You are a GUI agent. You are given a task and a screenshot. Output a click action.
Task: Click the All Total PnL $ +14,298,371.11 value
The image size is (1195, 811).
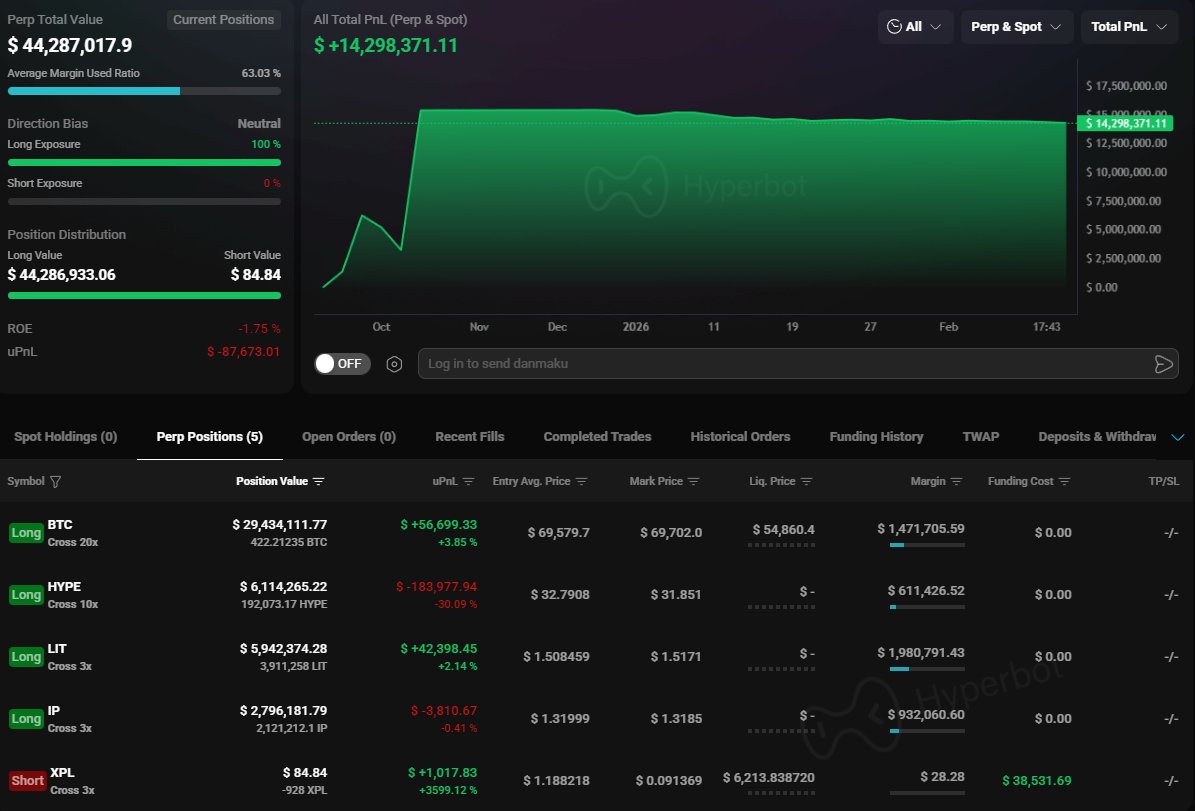tap(386, 45)
